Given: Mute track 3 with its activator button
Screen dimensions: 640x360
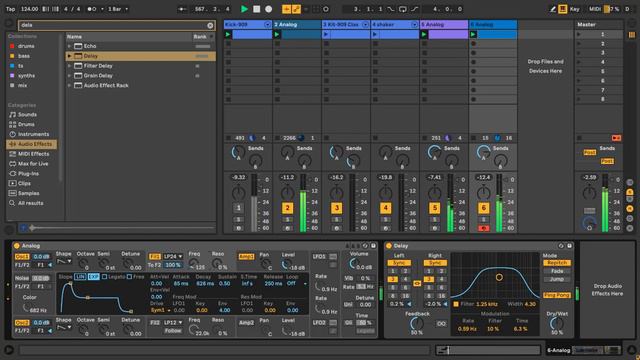Looking at the screenshot, I should point(336,208).
